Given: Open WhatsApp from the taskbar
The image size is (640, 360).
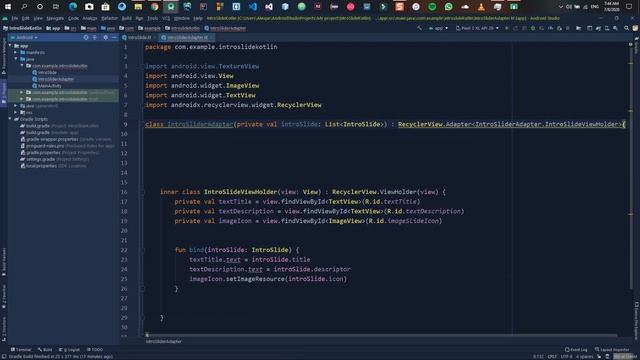Looking at the screenshot, I should coord(449,7).
